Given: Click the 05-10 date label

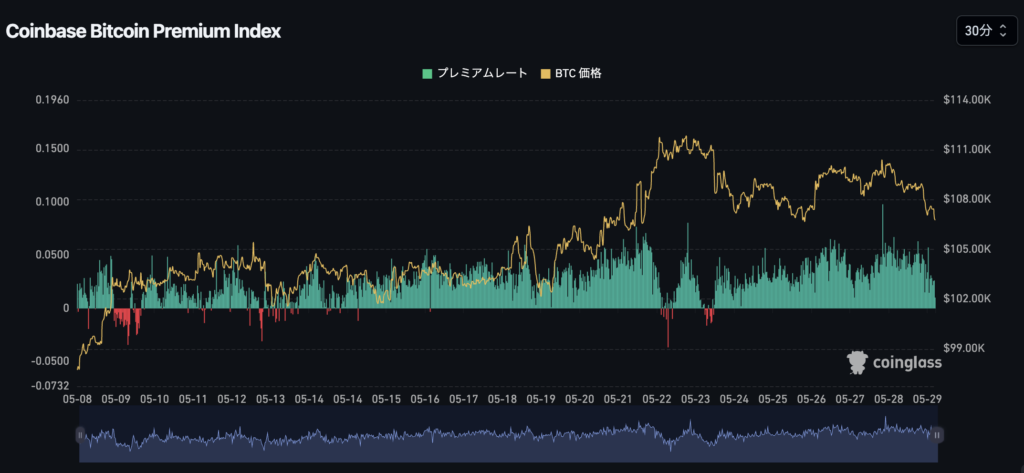Looking at the screenshot, I should tap(155, 398).
